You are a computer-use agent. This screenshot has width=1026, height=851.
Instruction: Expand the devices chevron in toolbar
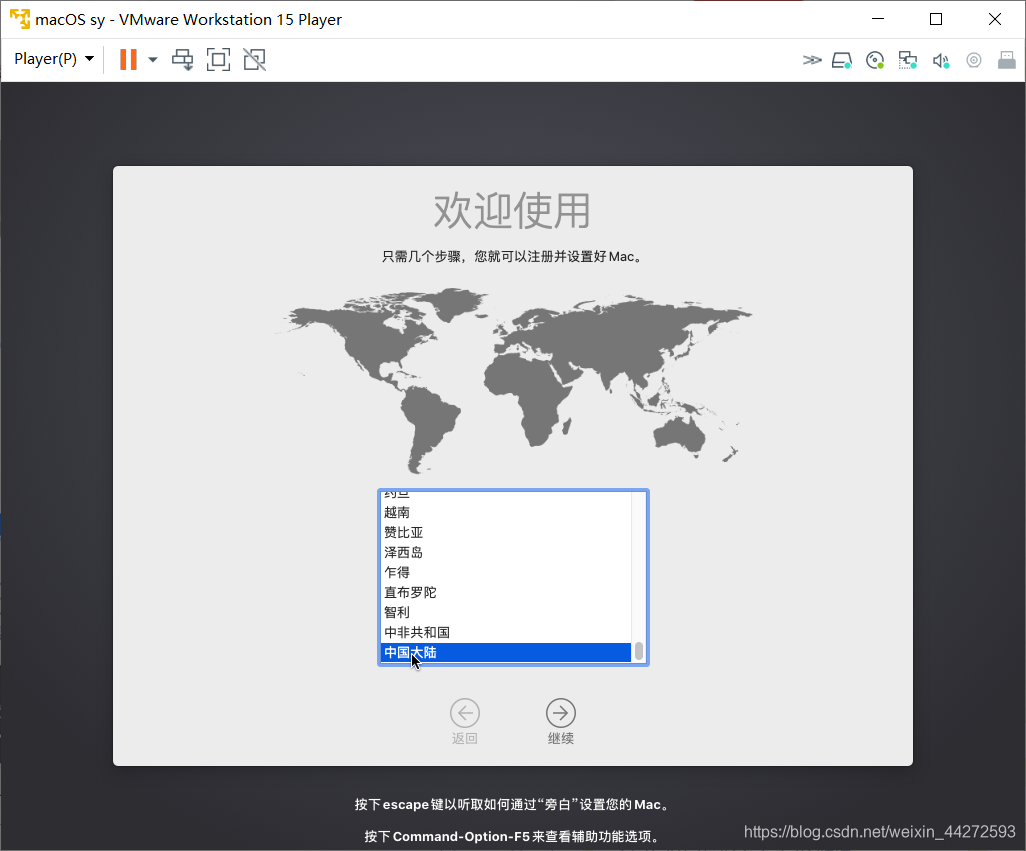coord(811,60)
